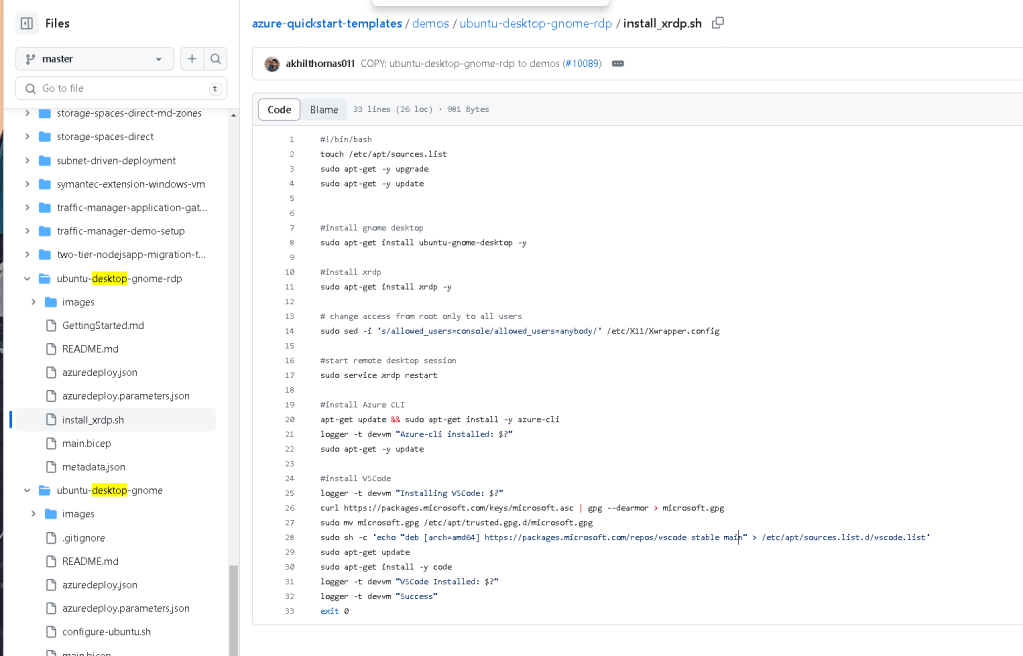Expand subnet-driven-deployment folder chevron

tap(27, 160)
